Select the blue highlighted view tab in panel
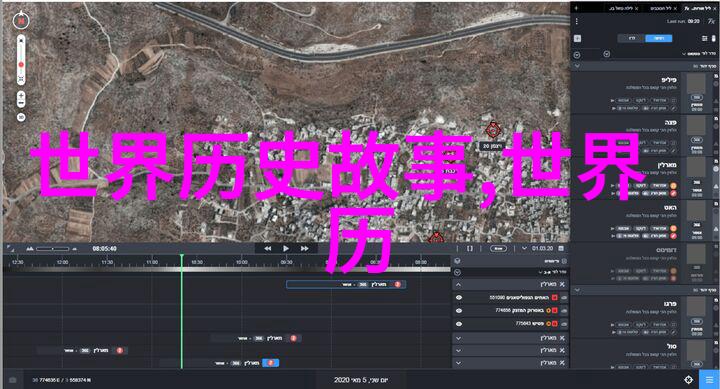The image size is (720, 389). pyautogui.click(x=658, y=39)
